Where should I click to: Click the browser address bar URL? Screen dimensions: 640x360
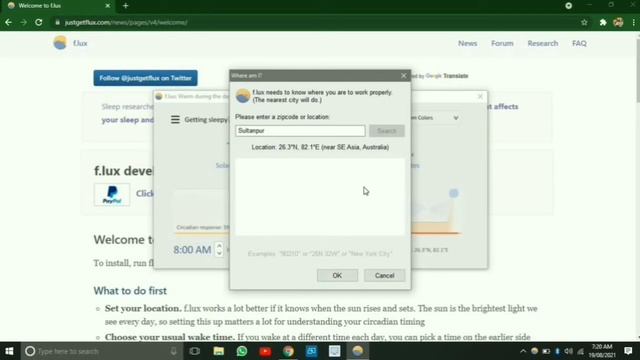(x=126, y=22)
